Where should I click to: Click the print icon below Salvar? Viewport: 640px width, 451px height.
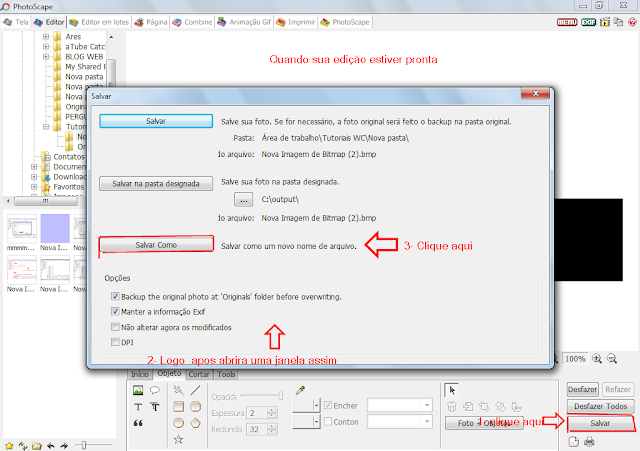(589, 442)
